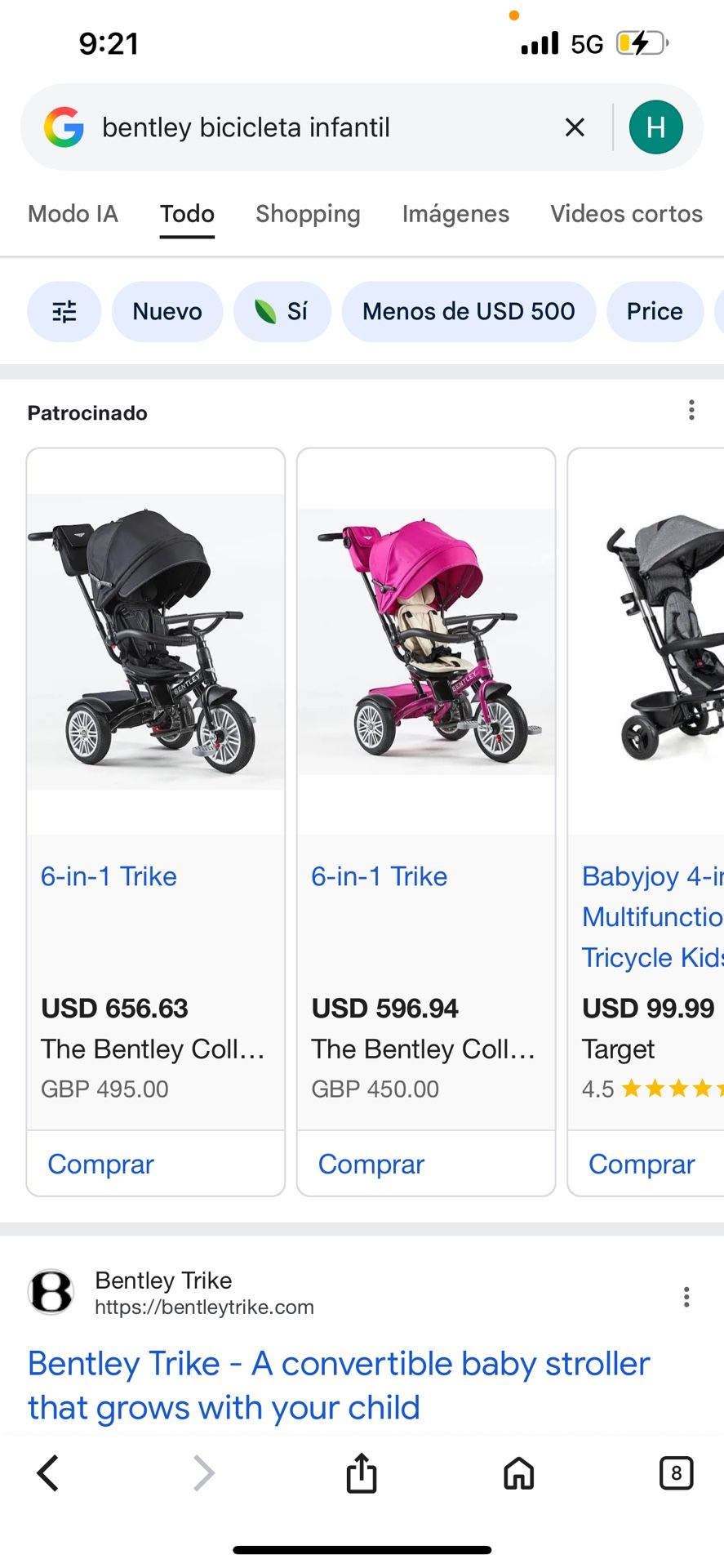Go back with the browser arrow
The height and width of the screenshot is (1568, 724).
(48, 1473)
